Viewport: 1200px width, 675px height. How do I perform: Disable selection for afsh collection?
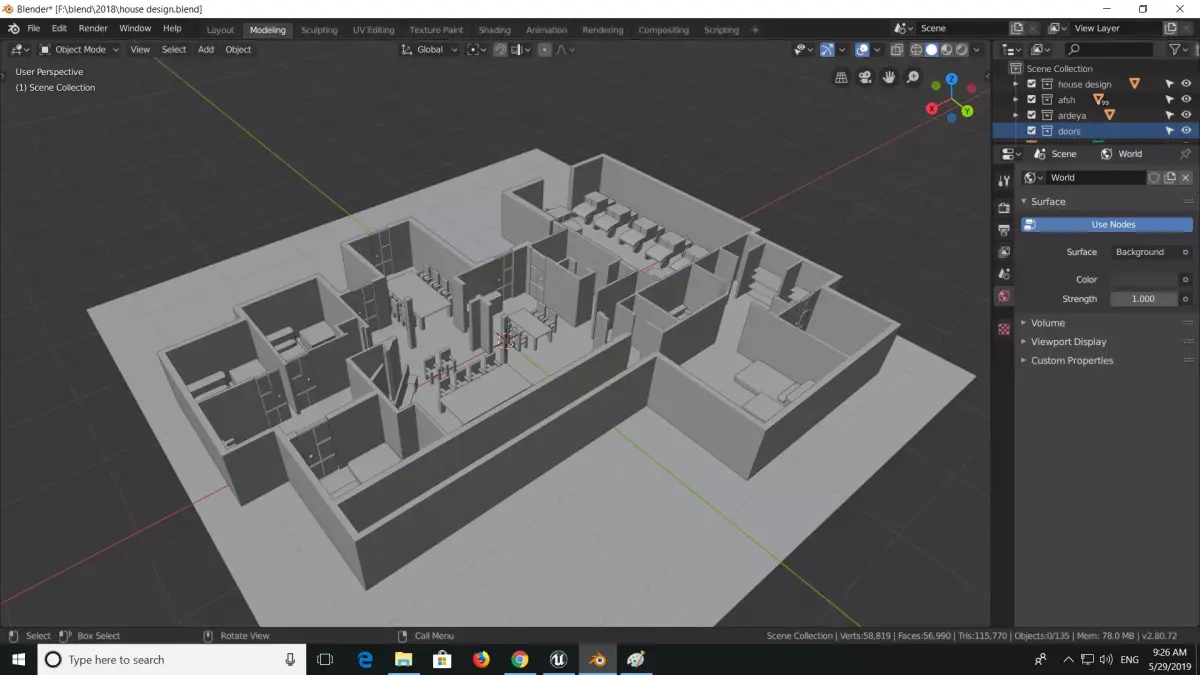tap(1168, 100)
